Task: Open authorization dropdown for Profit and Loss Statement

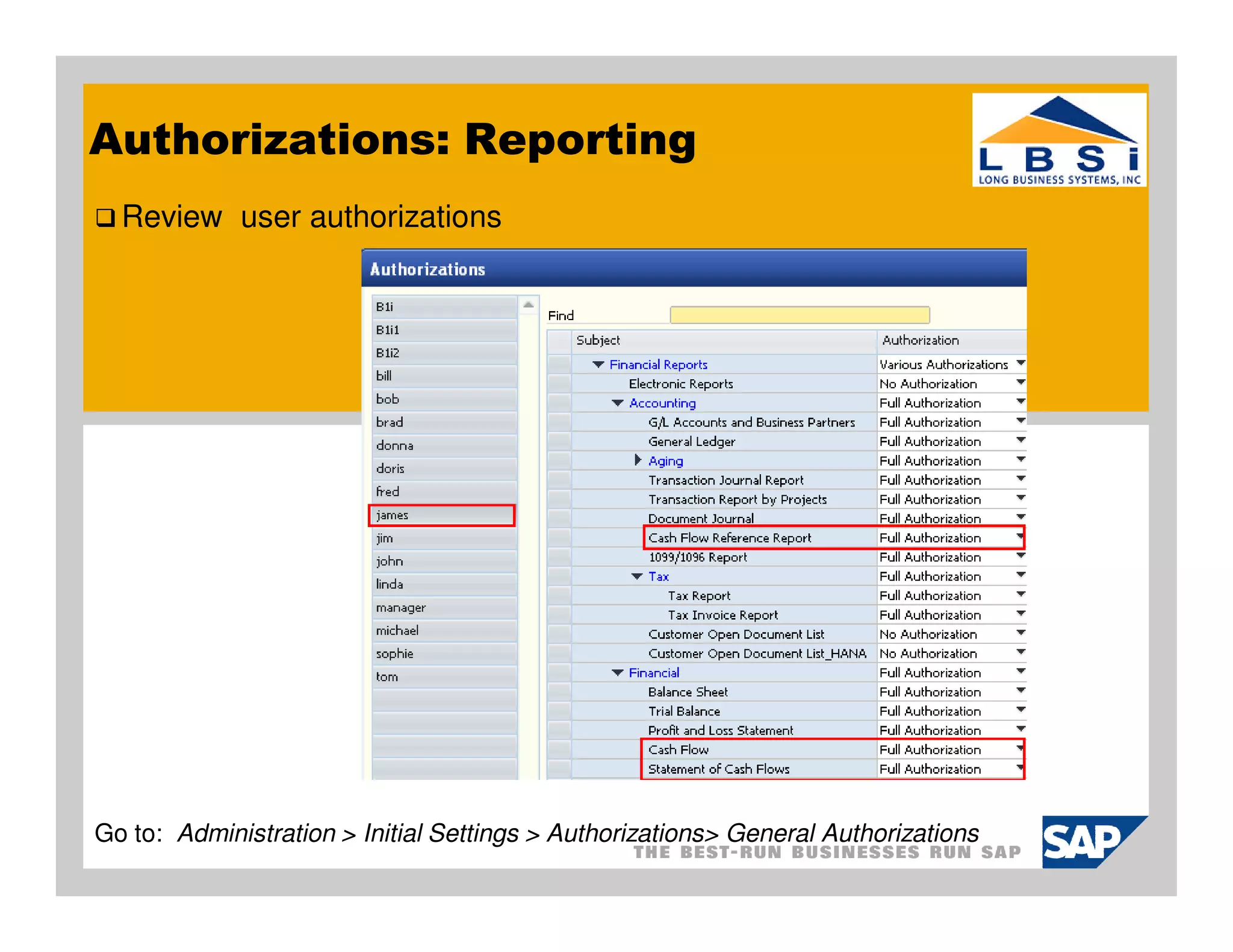Action: click(x=1020, y=729)
